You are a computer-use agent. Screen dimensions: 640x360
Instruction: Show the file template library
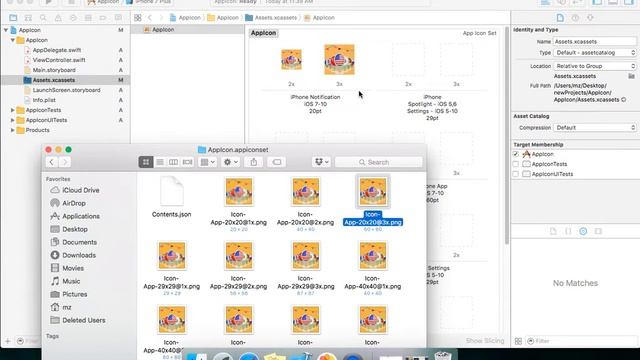pos(553,231)
